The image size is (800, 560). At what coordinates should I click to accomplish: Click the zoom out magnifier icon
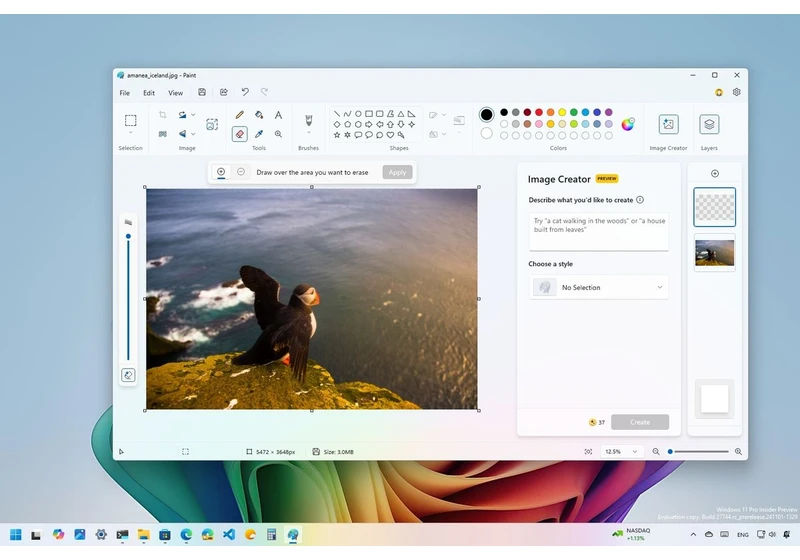[656, 451]
